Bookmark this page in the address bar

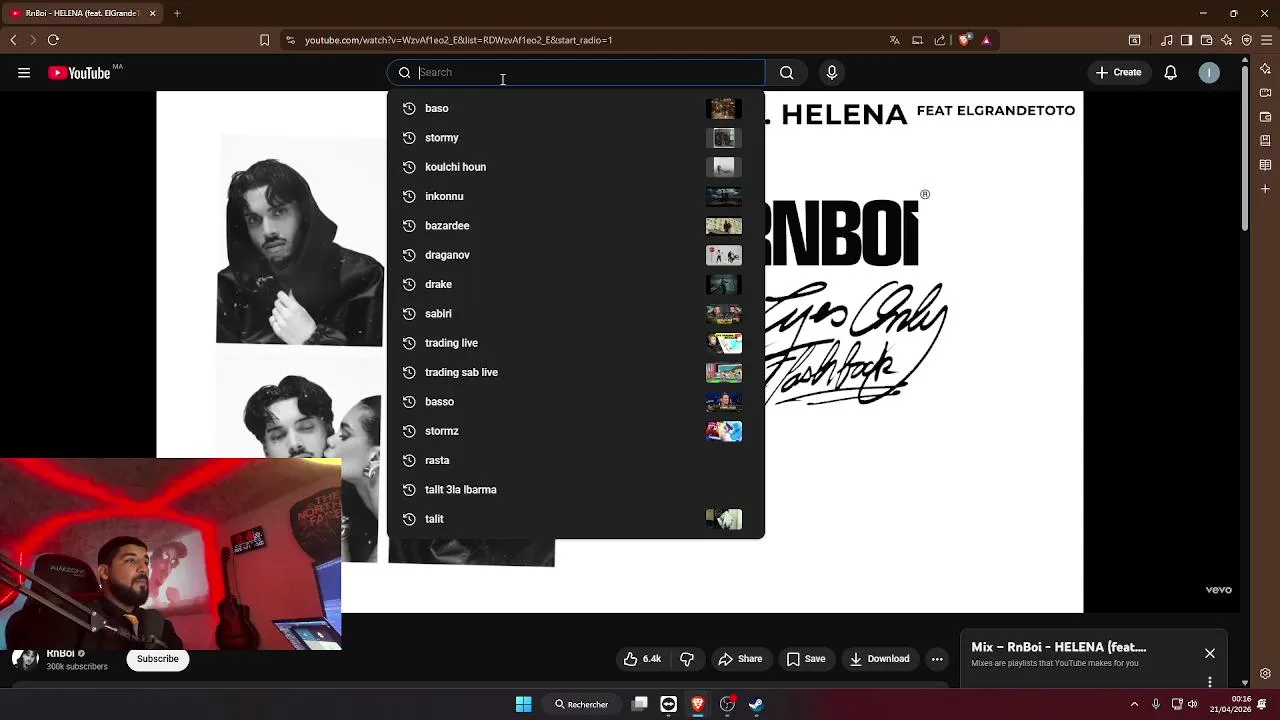coord(264,40)
